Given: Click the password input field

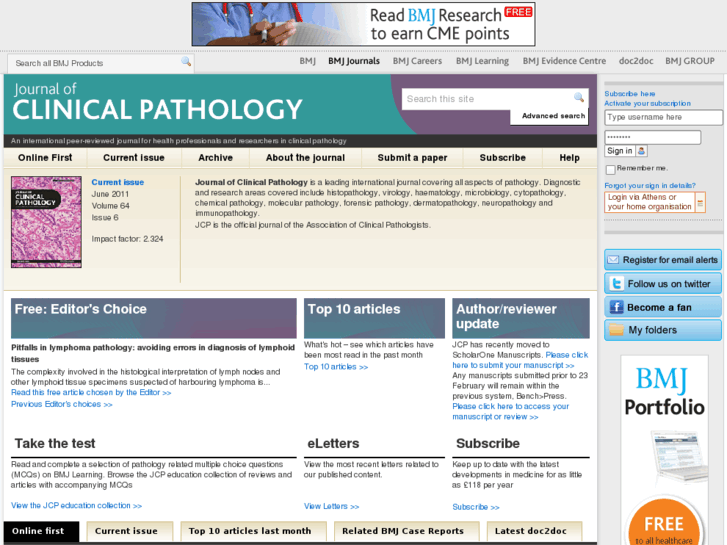Looking at the screenshot, I should click(x=652, y=137).
